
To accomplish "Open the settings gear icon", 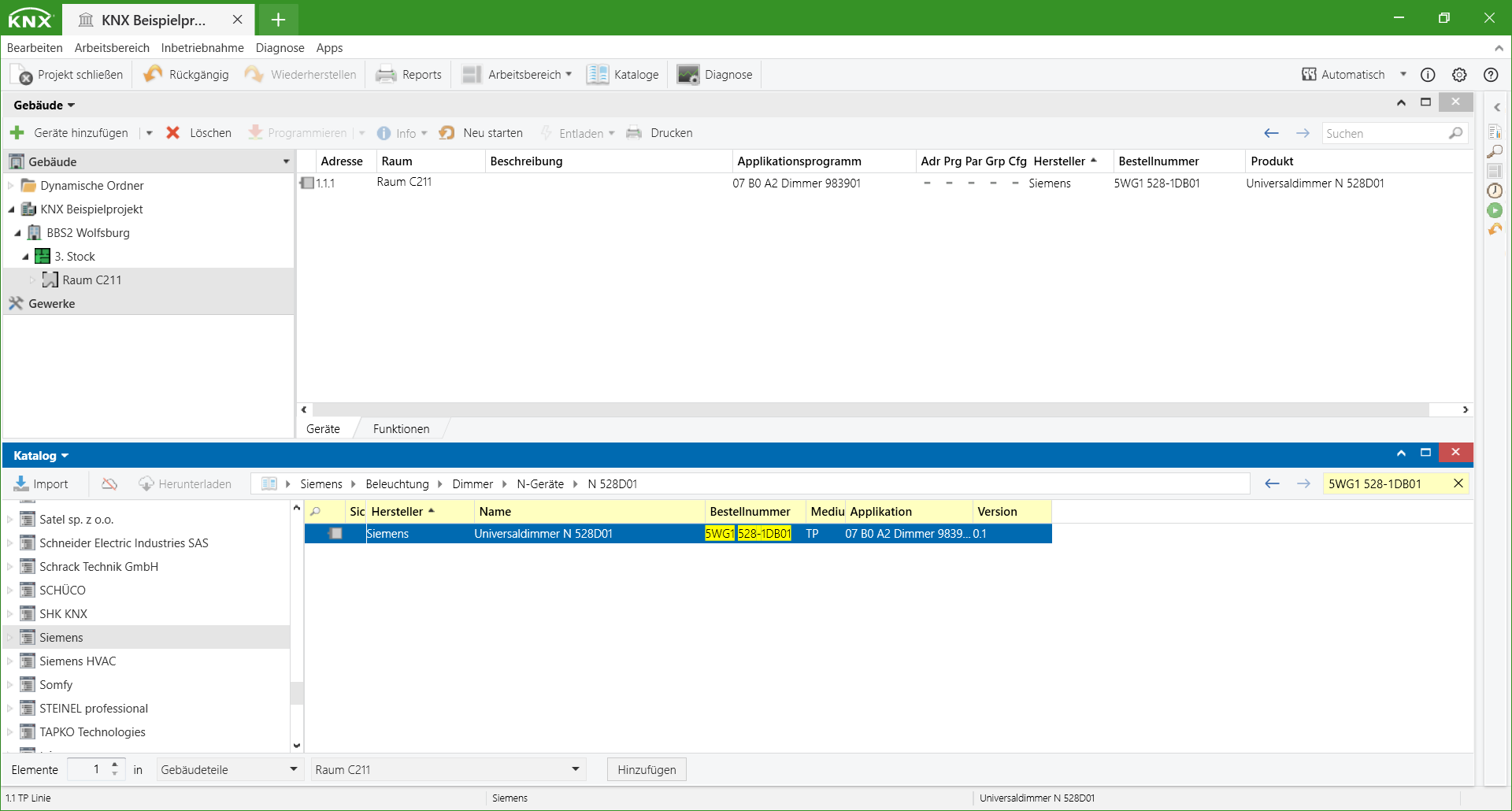I will [1459, 75].
